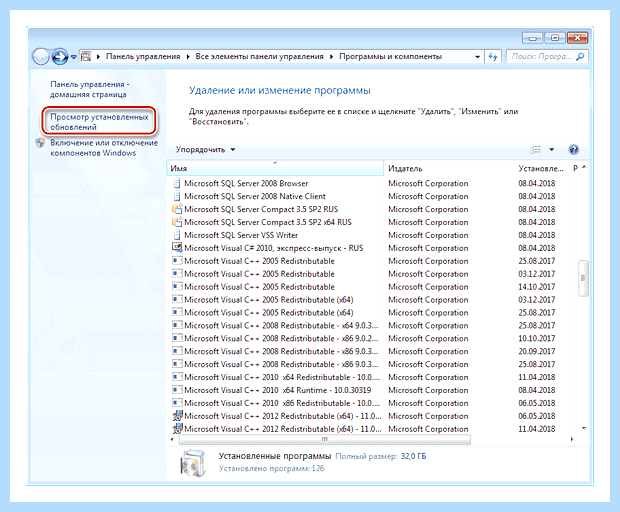Click Microsoft Corporation publisher for SQL Server 2008 Browser
Image resolution: width=620 pixels, height=512 pixels.
click(x=428, y=183)
